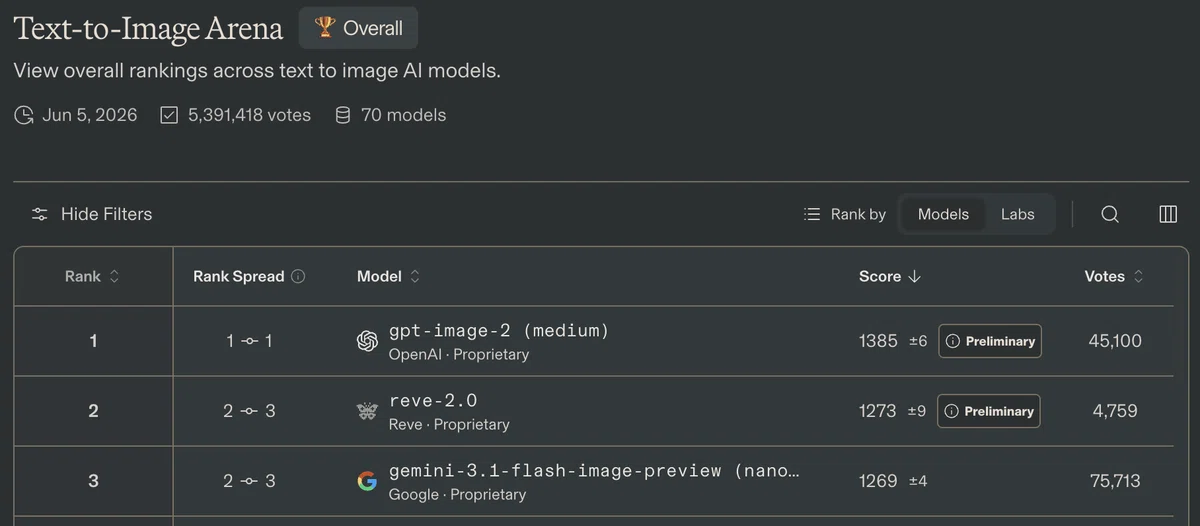Click the OpenAI logo for gpt-image-2
The image size is (1200, 526).
(x=367, y=341)
